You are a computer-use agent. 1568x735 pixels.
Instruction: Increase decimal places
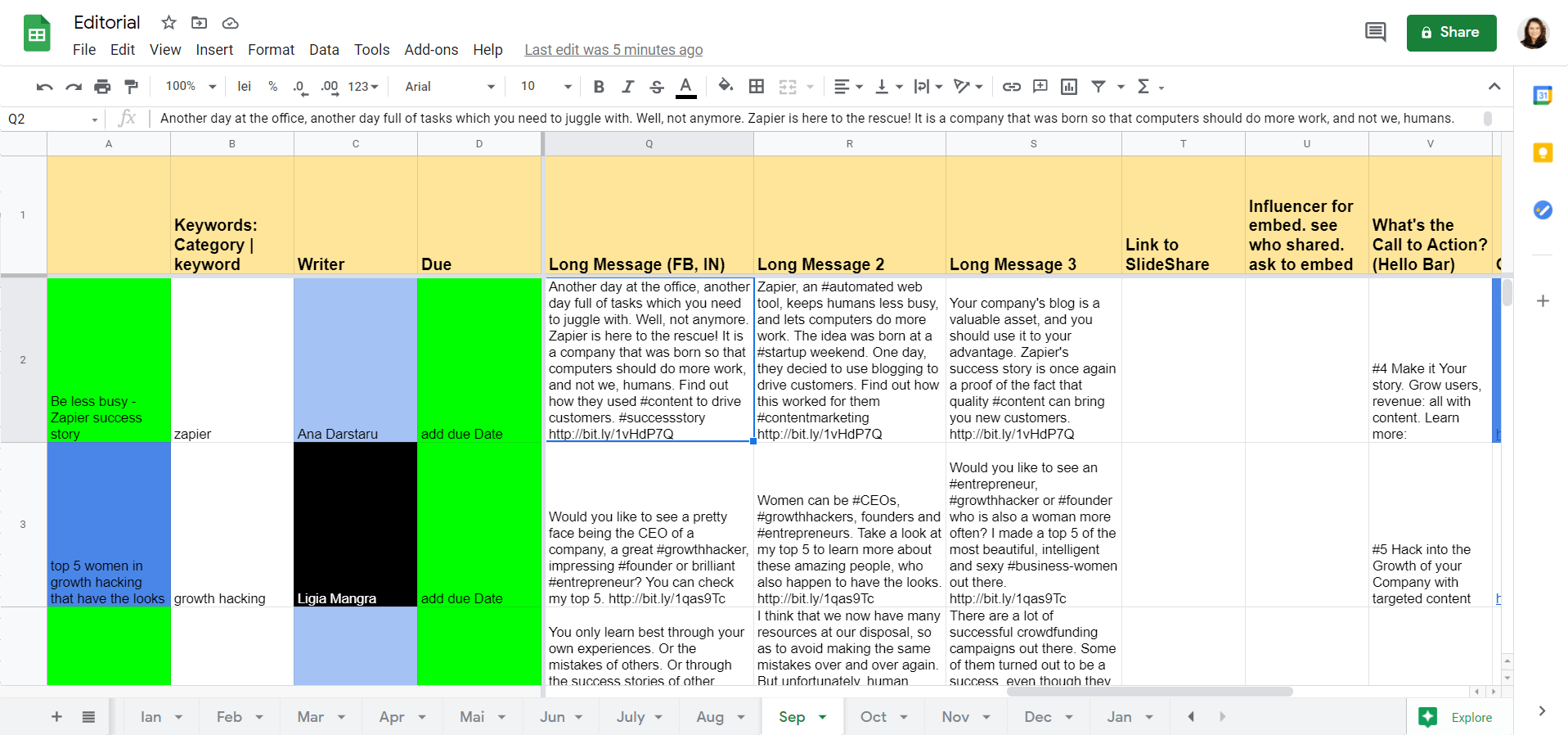click(x=329, y=87)
